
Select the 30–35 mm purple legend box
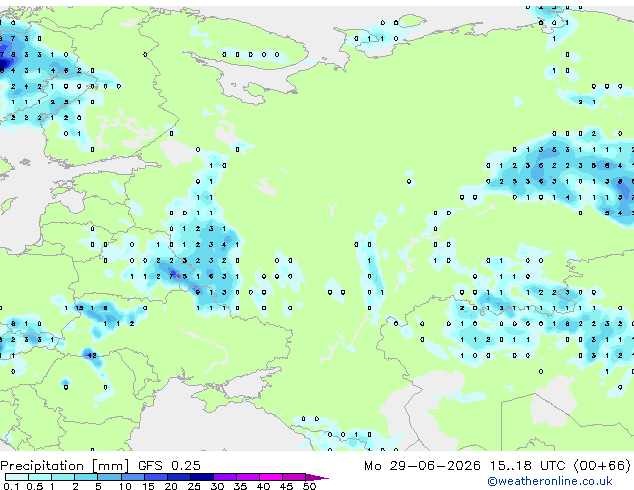coord(225,477)
